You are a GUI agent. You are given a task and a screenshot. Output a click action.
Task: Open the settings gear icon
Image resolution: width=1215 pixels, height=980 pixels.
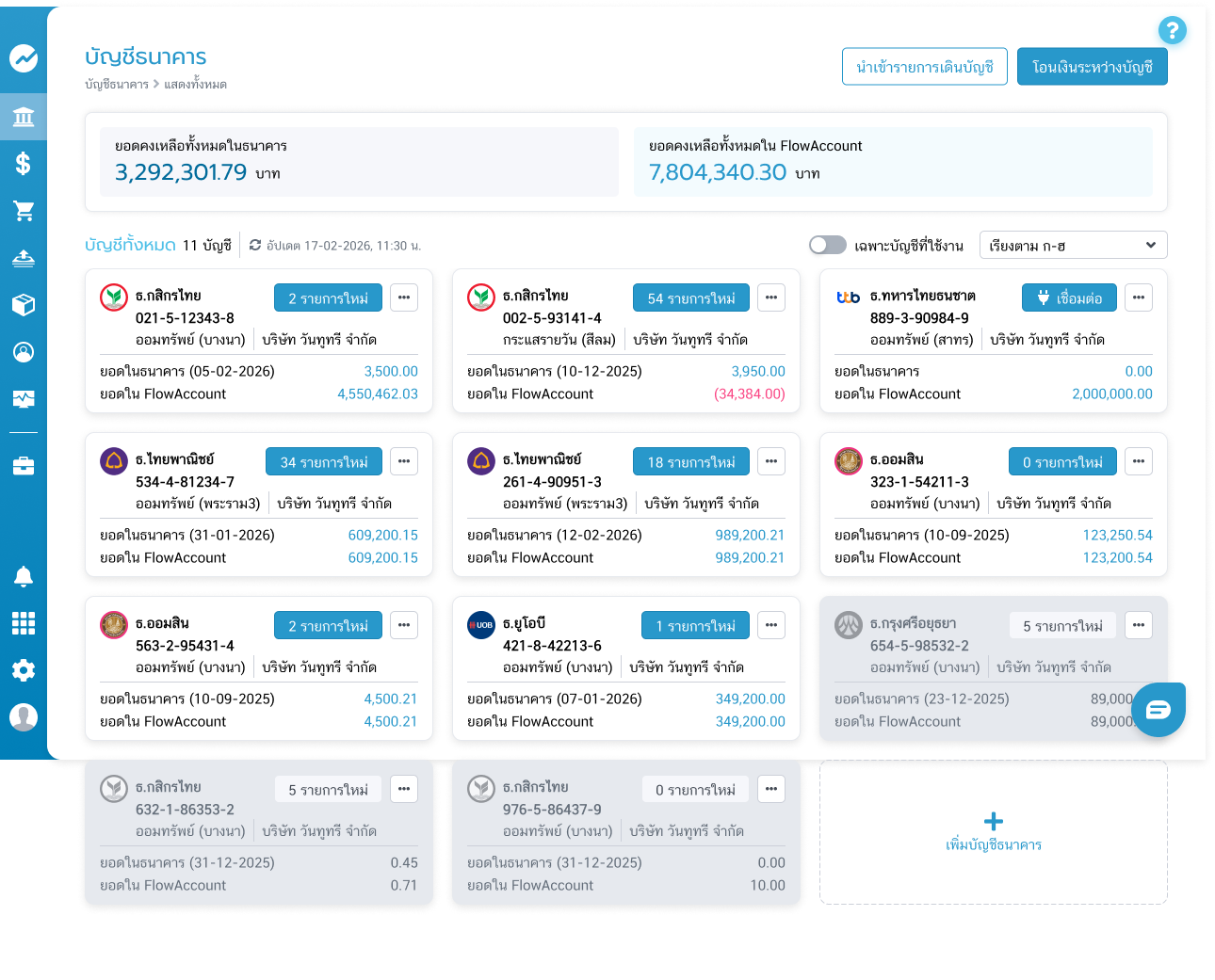[24, 670]
